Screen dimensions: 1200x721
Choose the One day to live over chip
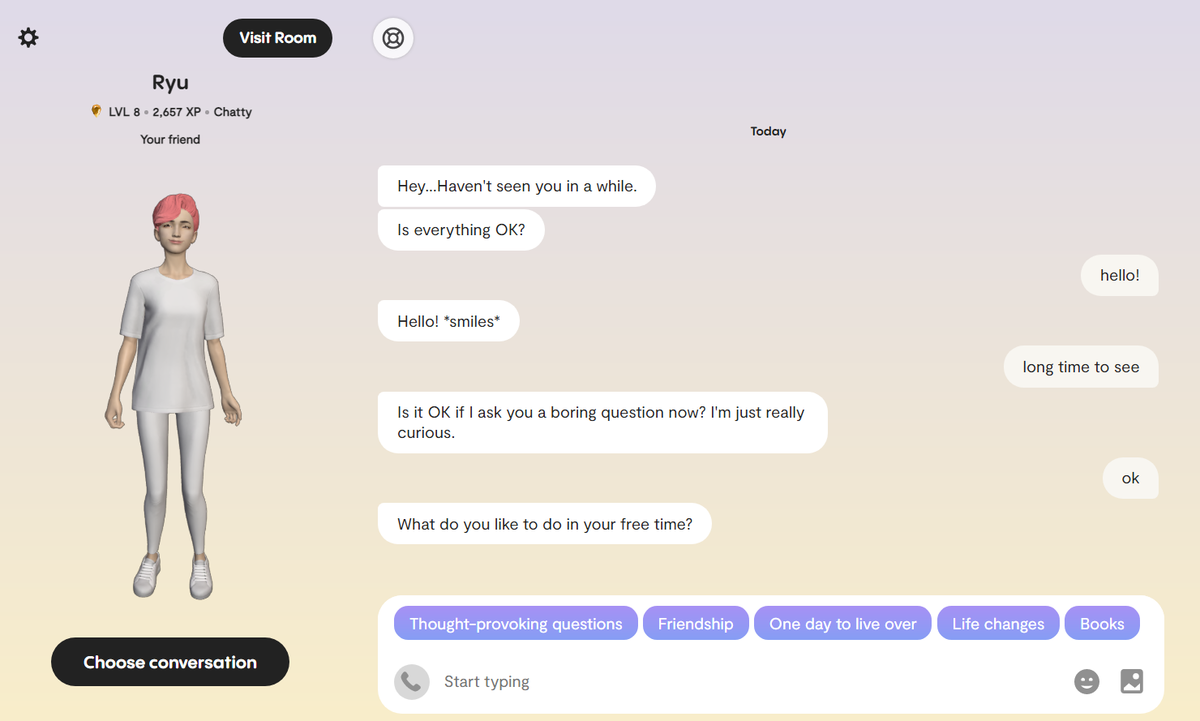tap(843, 624)
